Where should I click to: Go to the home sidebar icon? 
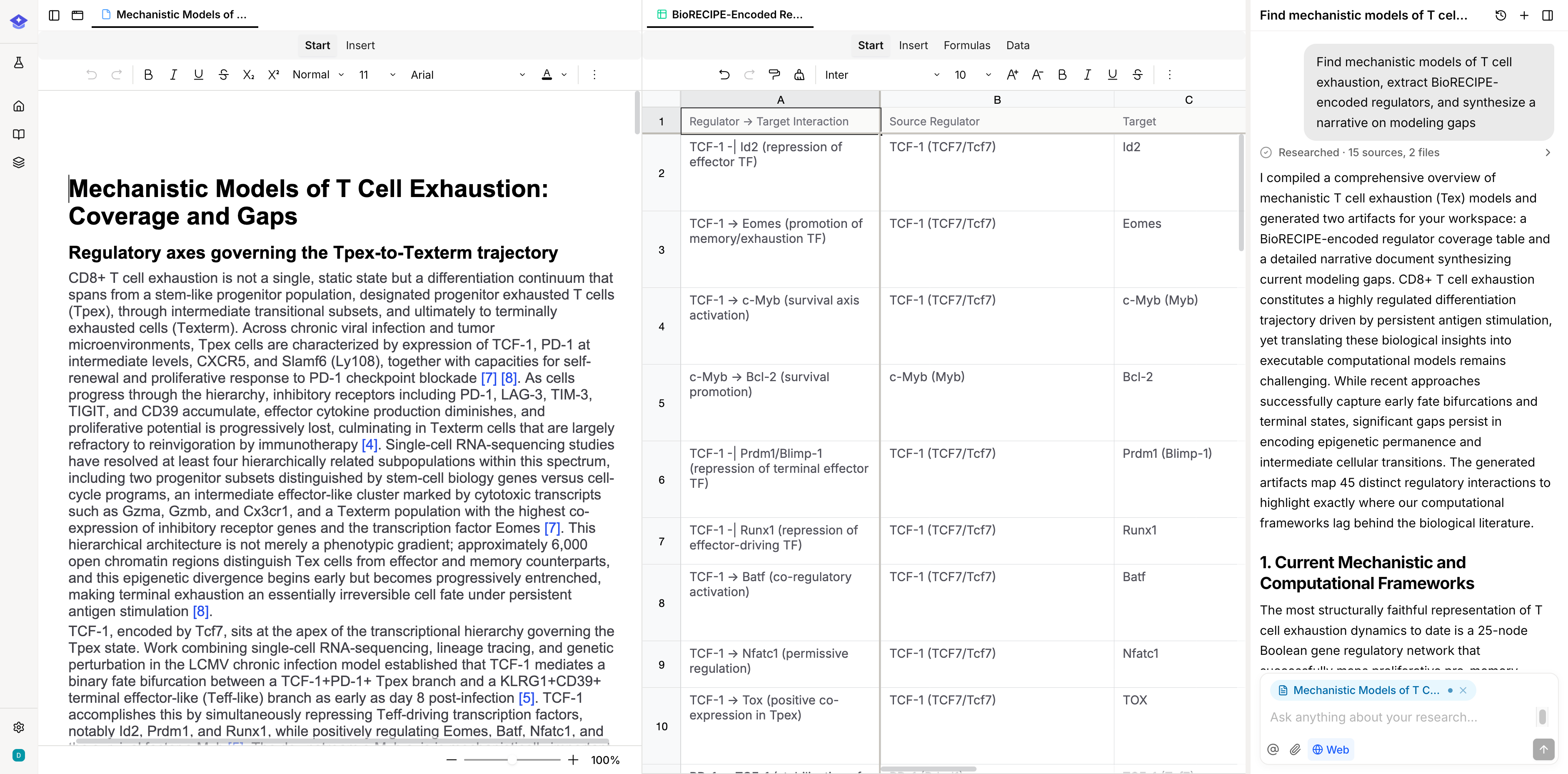(x=19, y=106)
